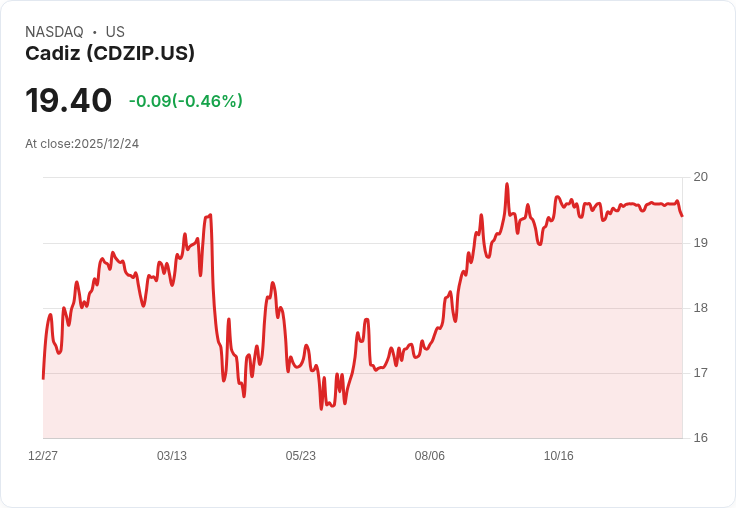This screenshot has width=736, height=508.
Task: Click the Cadiz (CDZIP.US) stock title
Action: [x=110, y=54]
